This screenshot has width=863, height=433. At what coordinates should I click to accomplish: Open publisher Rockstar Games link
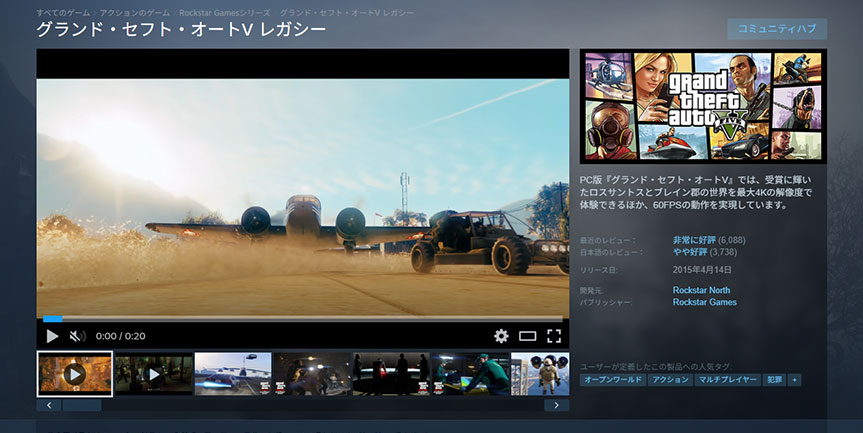pos(704,302)
